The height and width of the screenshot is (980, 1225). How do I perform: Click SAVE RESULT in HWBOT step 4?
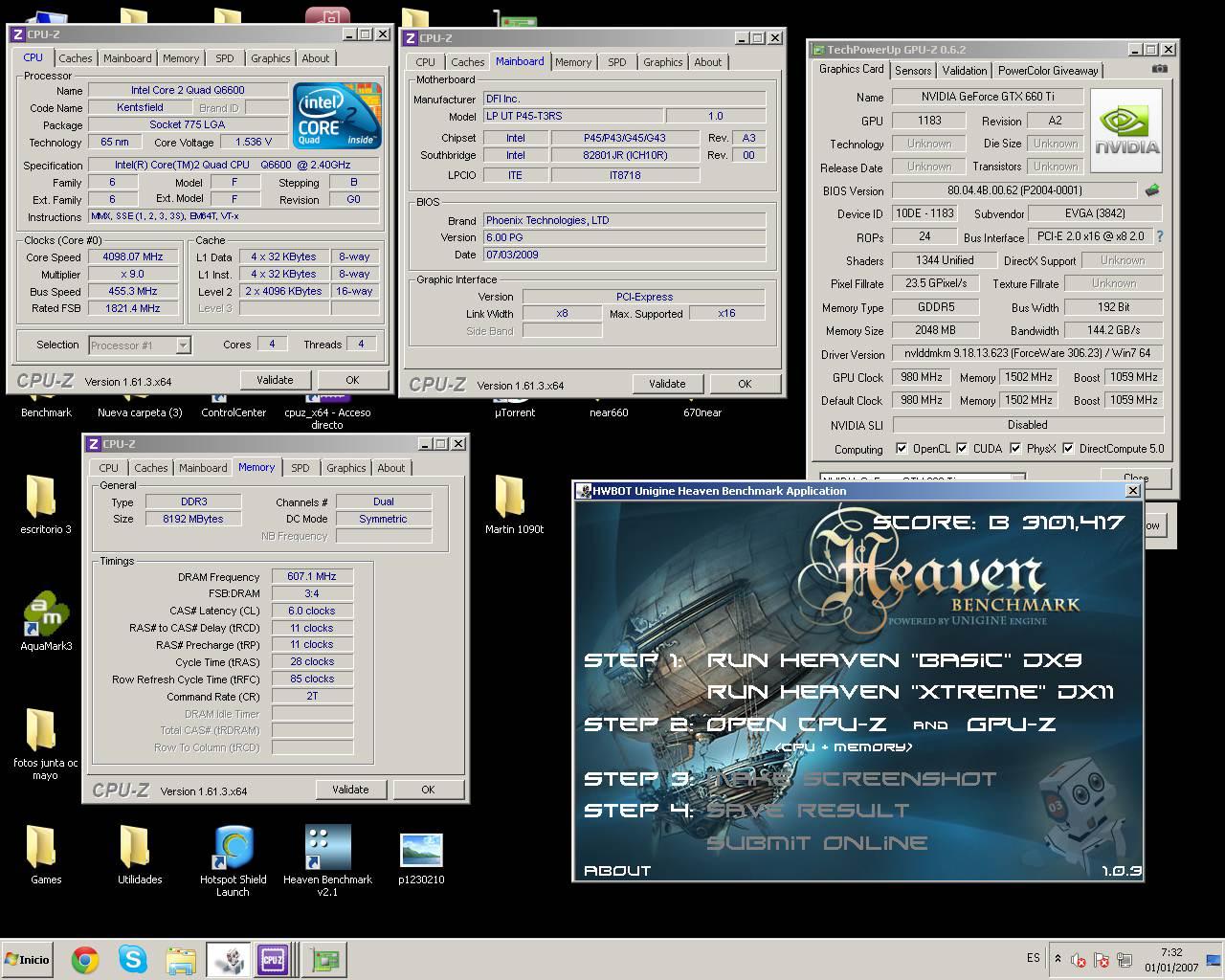808,811
